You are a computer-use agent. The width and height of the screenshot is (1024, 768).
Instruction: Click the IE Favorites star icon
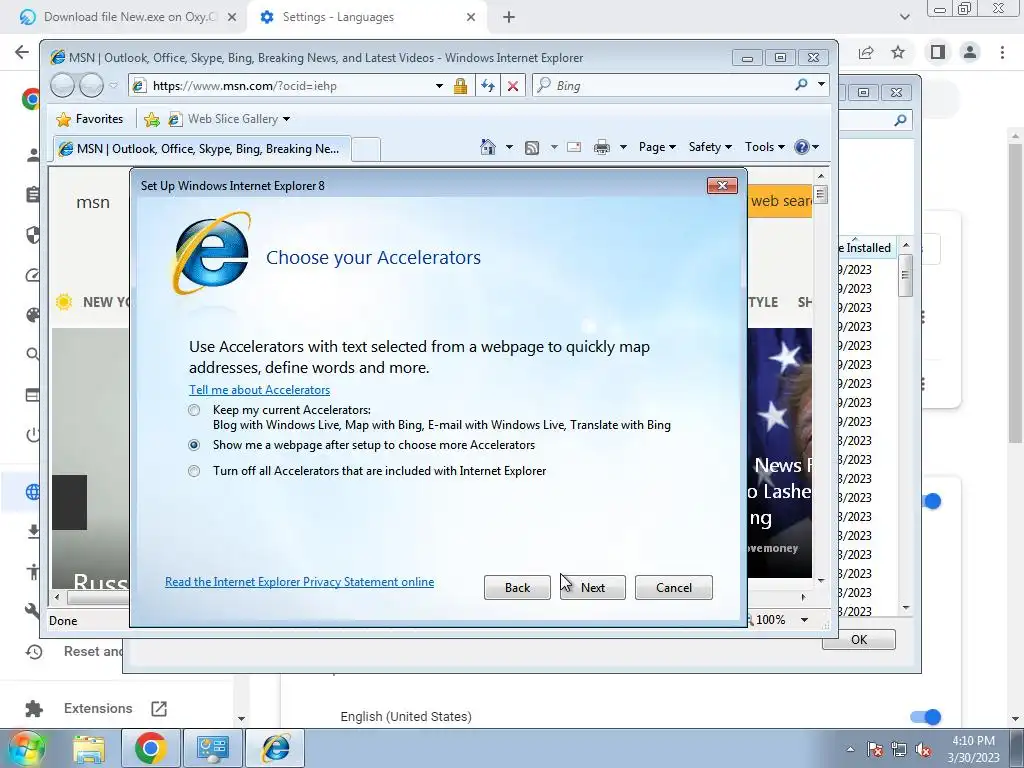(63, 119)
